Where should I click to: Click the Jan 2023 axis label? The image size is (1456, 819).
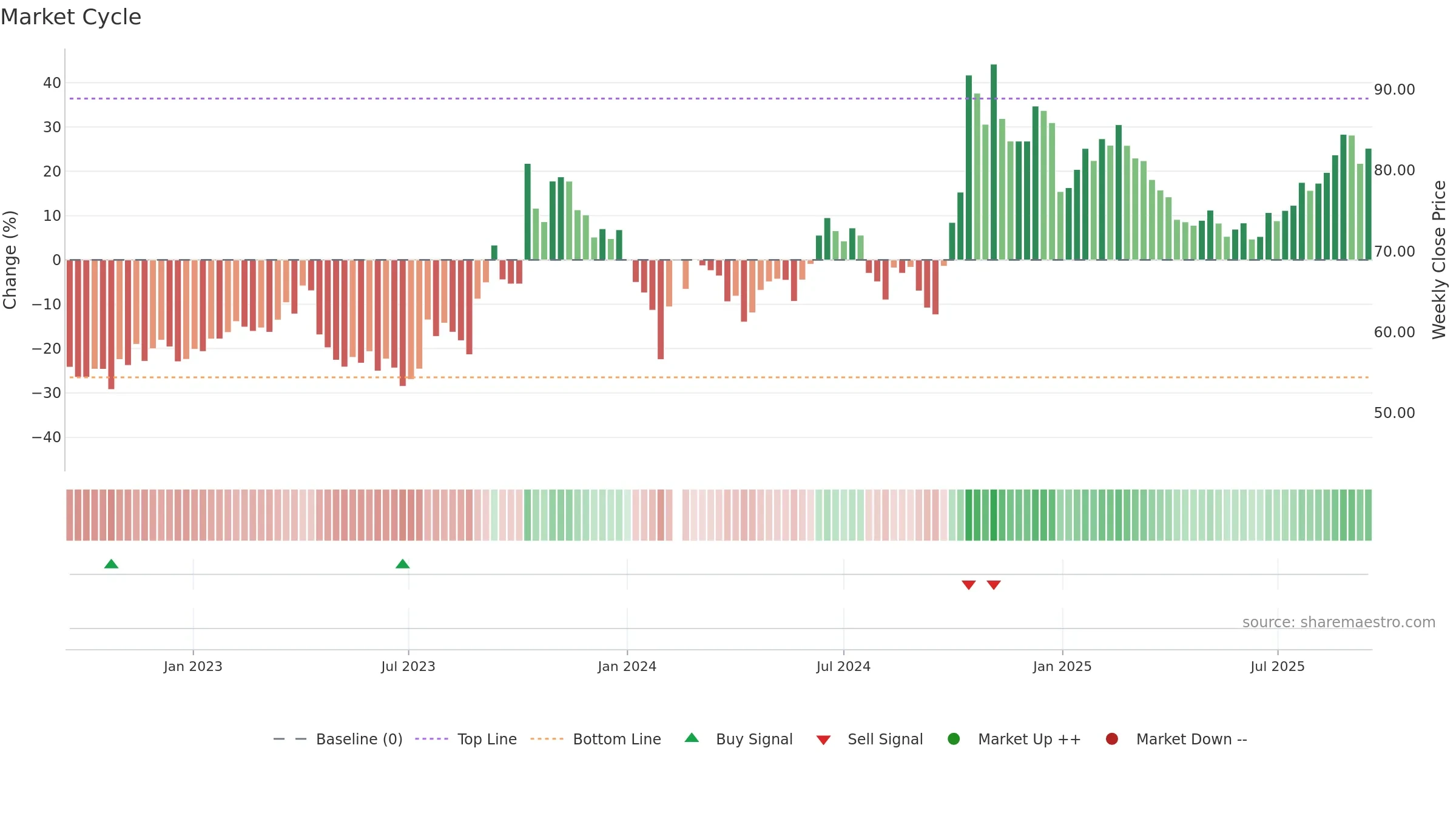pos(193,667)
